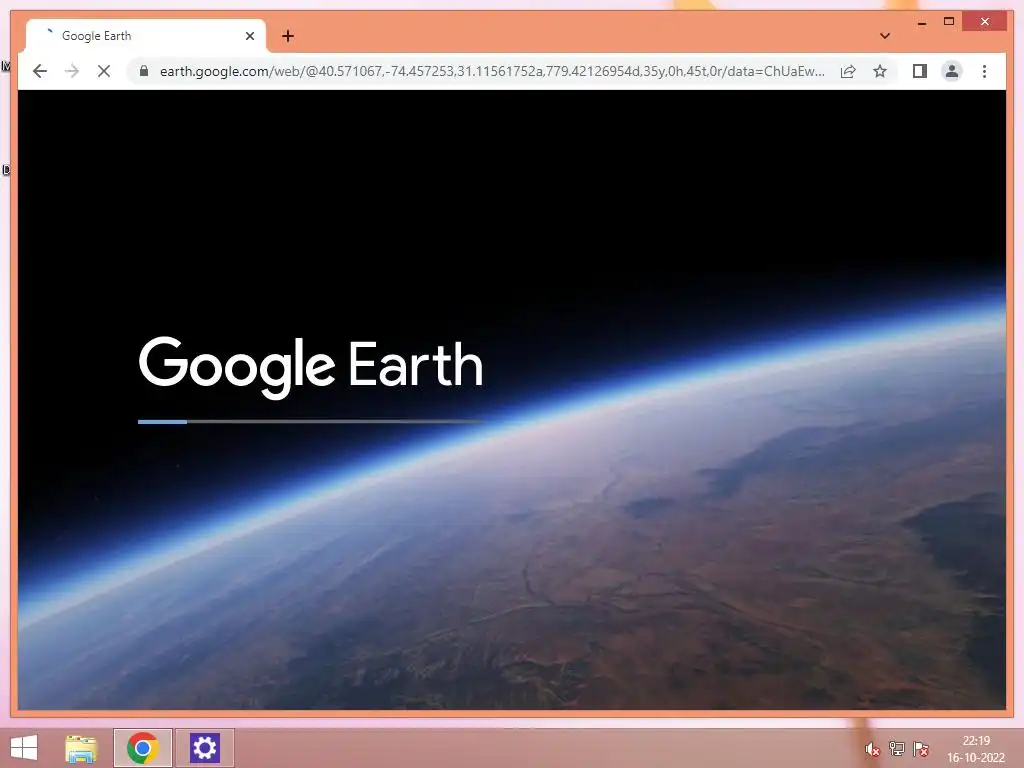Screen dimensions: 1024x768
Task: Minimize the Chrome window
Action: 921,22
